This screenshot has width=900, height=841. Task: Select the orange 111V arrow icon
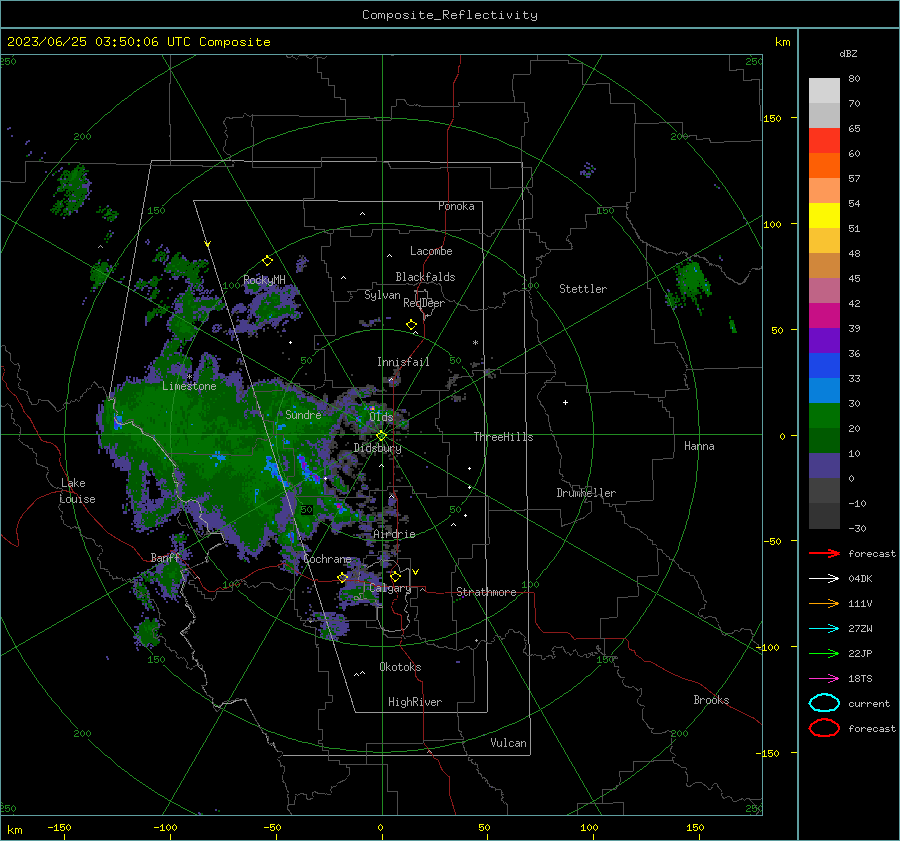pos(824,603)
